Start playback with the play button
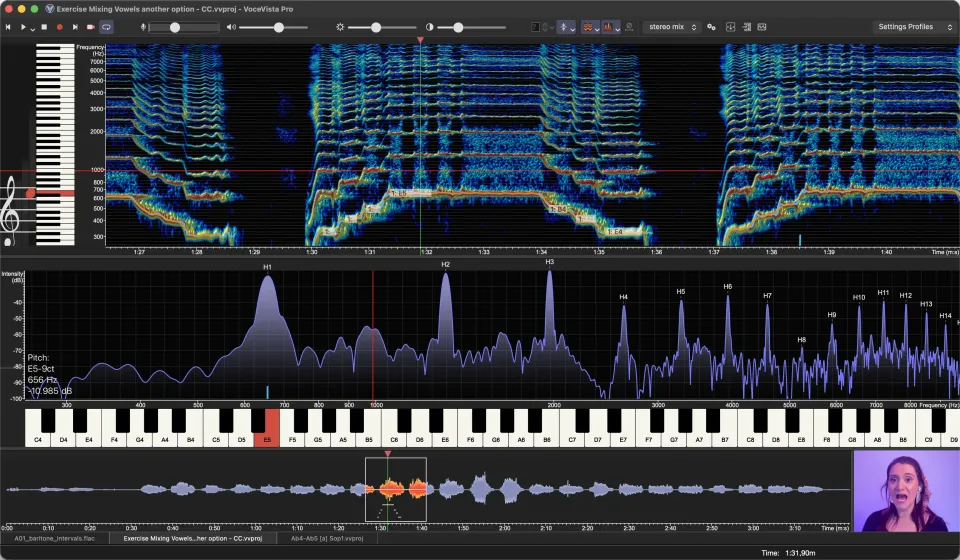Screen dimensions: 960x560 23,27
